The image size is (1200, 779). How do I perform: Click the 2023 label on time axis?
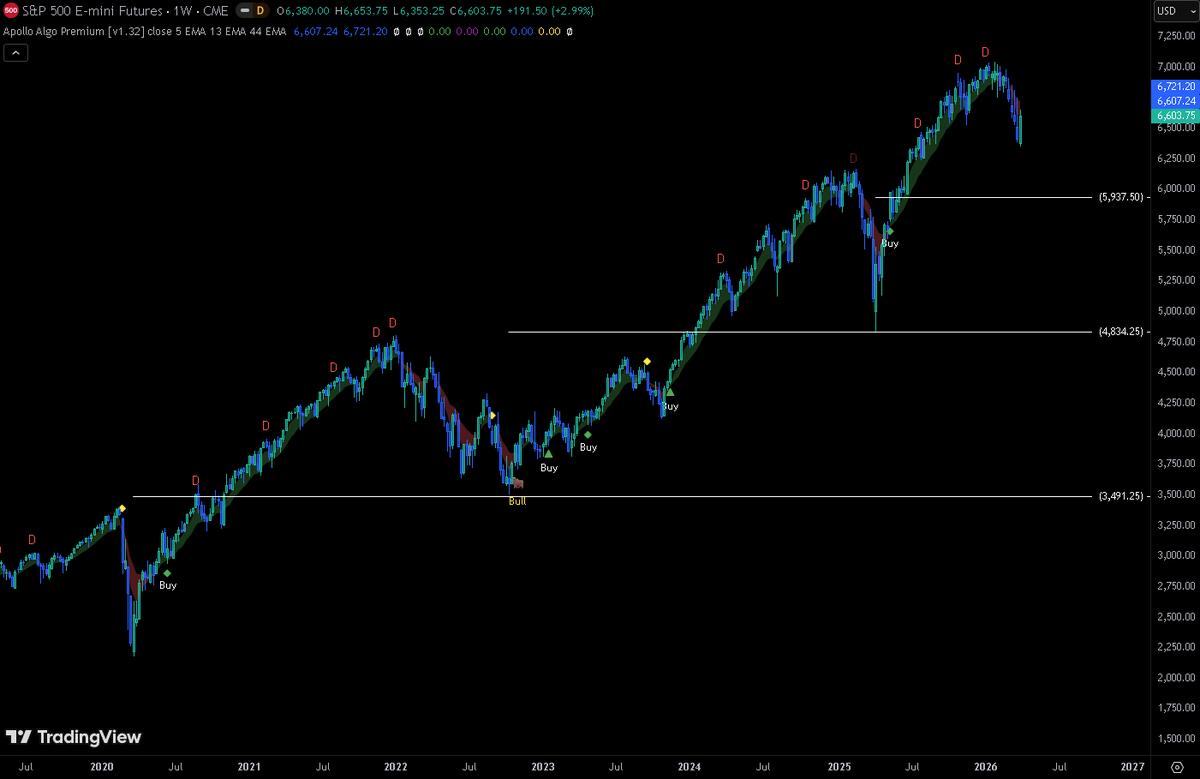543,766
